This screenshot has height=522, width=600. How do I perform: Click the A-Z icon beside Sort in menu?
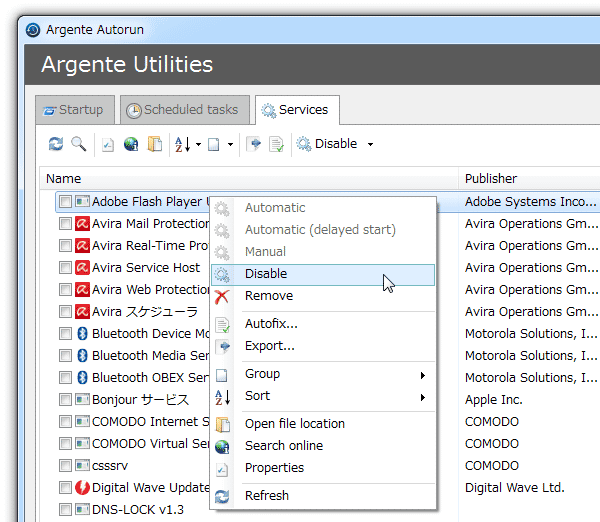[222, 397]
